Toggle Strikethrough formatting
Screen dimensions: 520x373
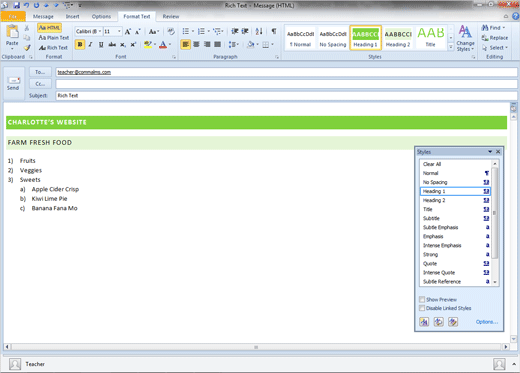tap(112, 45)
